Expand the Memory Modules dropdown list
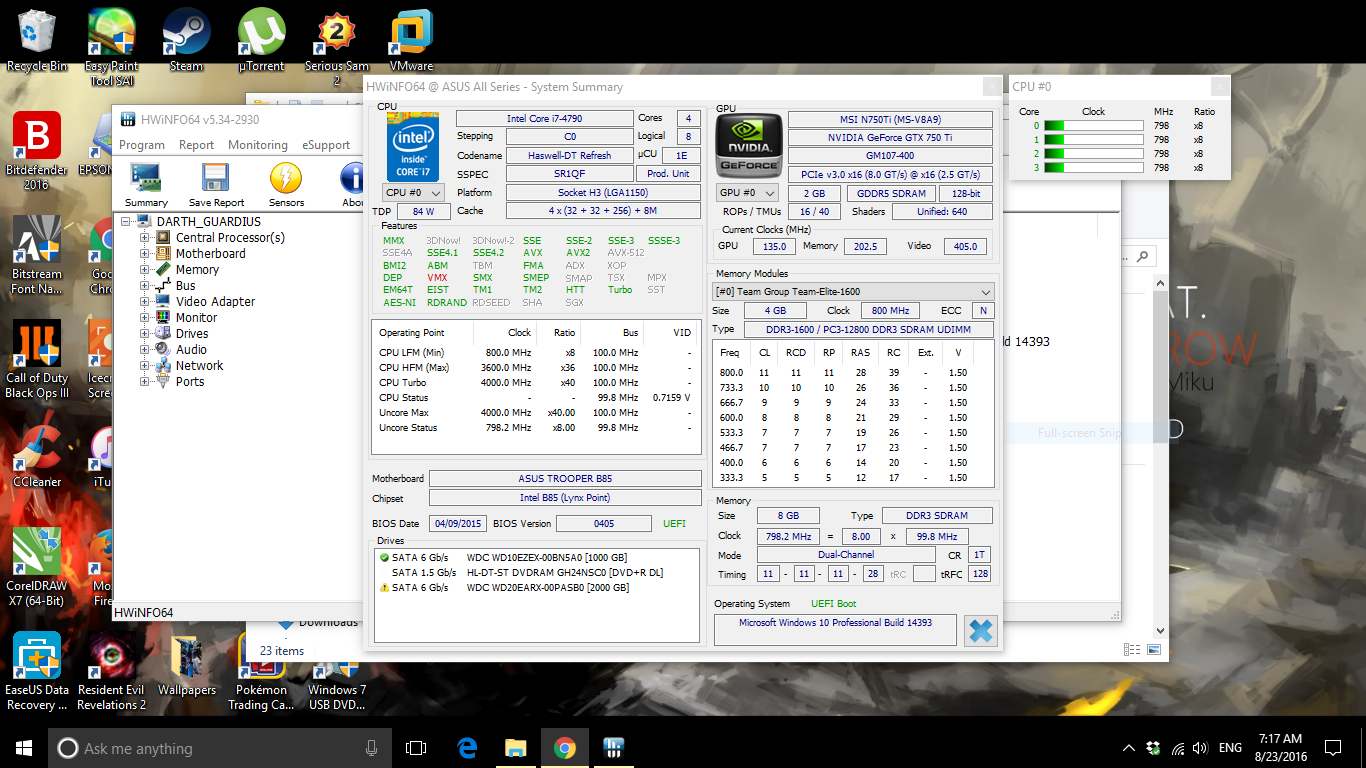 [x=985, y=292]
